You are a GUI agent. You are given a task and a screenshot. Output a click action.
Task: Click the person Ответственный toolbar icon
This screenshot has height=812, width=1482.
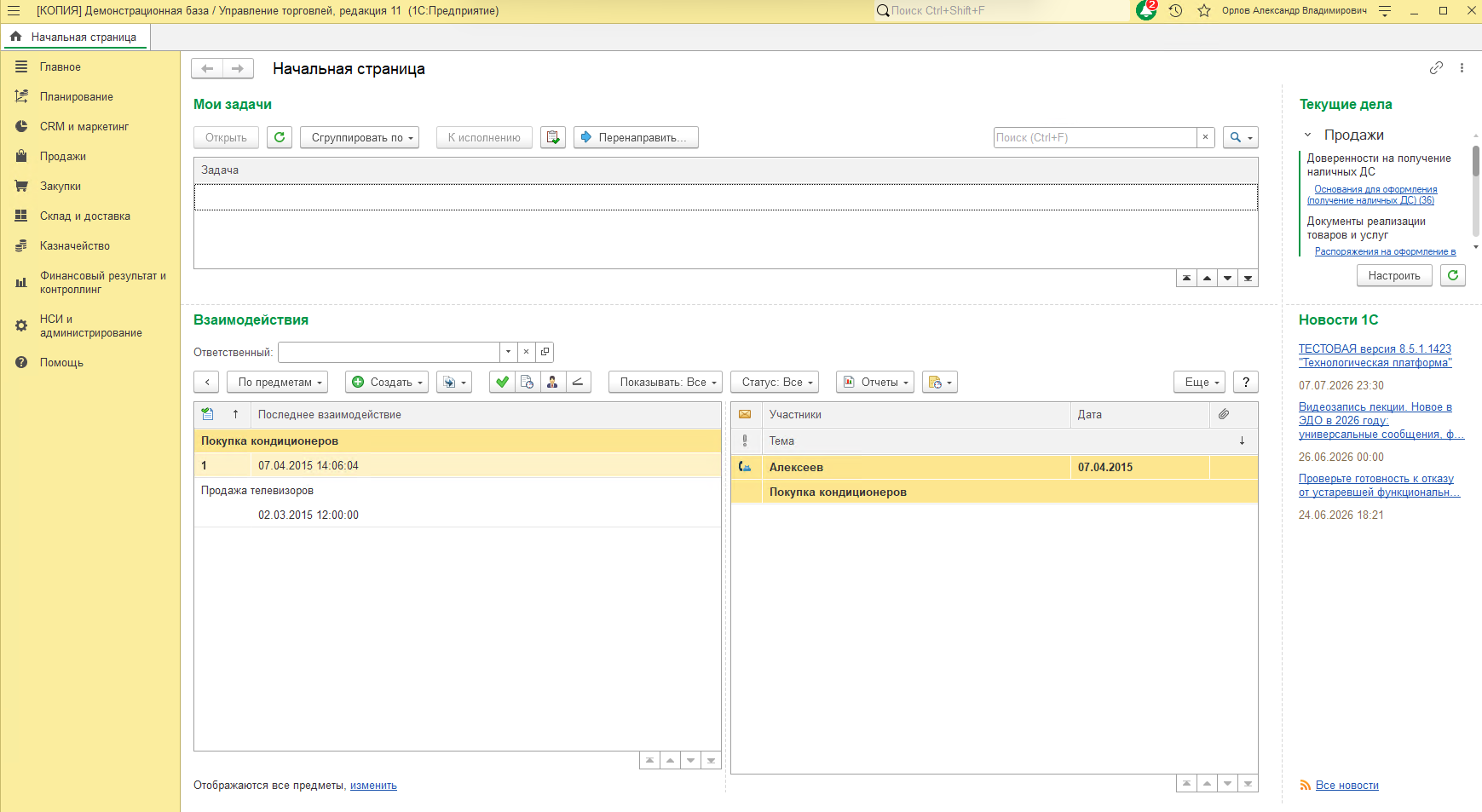click(x=552, y=382)
